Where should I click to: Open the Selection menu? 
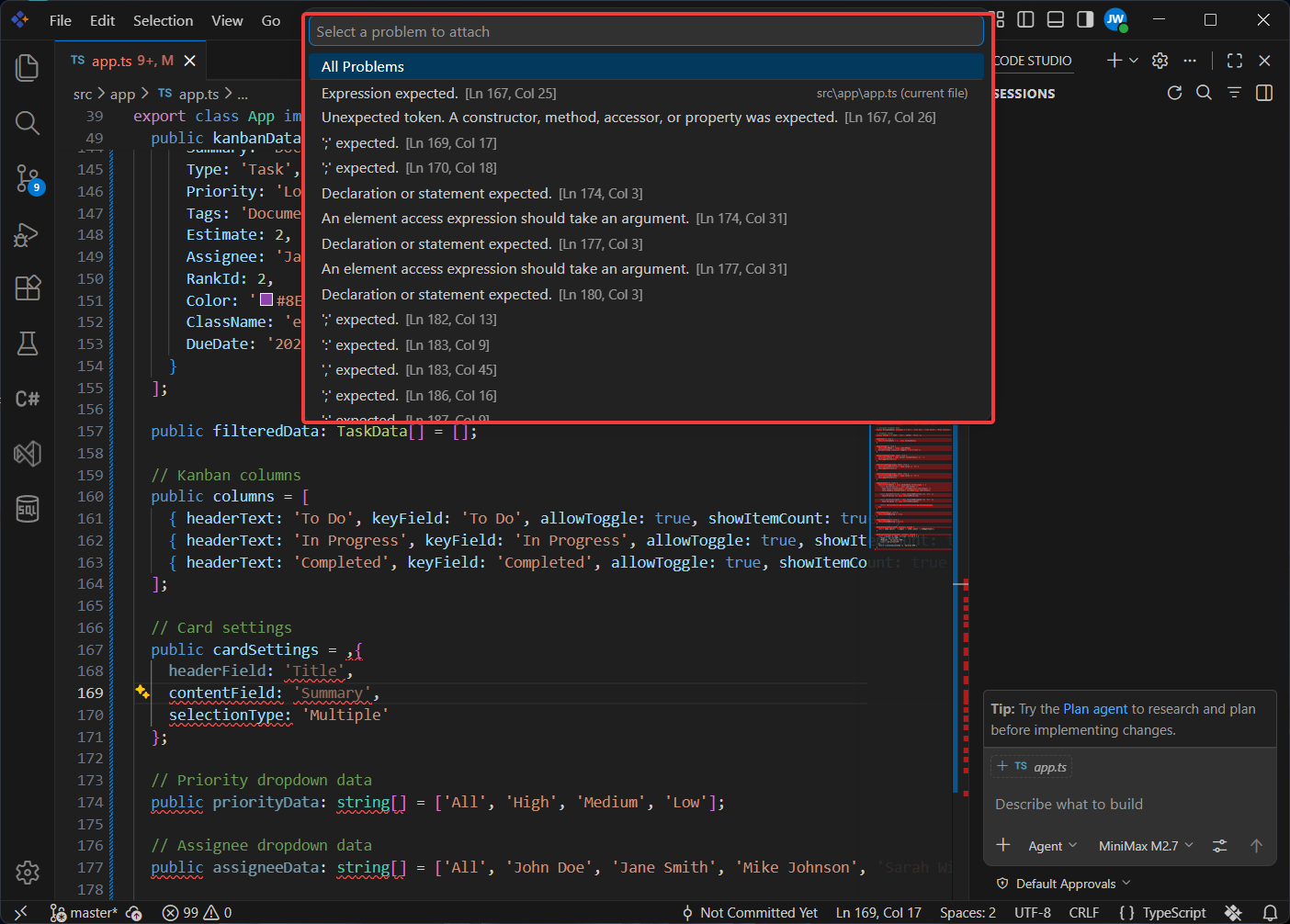coord(164,20)
